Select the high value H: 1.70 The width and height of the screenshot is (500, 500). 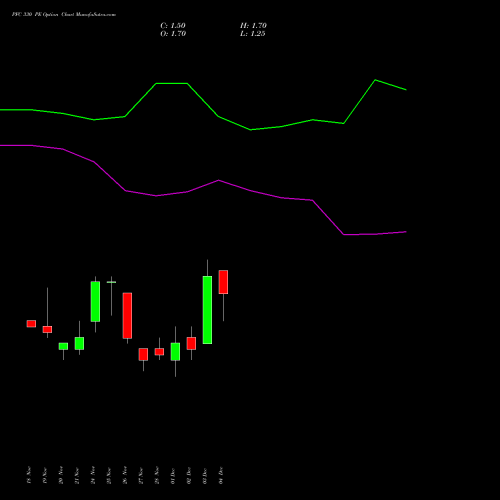(x=253, y=26)
